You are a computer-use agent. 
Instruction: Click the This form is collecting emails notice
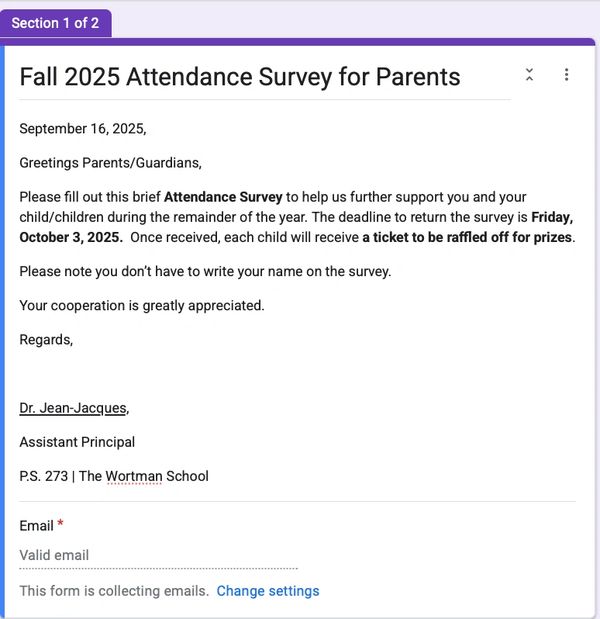(114, 591)
